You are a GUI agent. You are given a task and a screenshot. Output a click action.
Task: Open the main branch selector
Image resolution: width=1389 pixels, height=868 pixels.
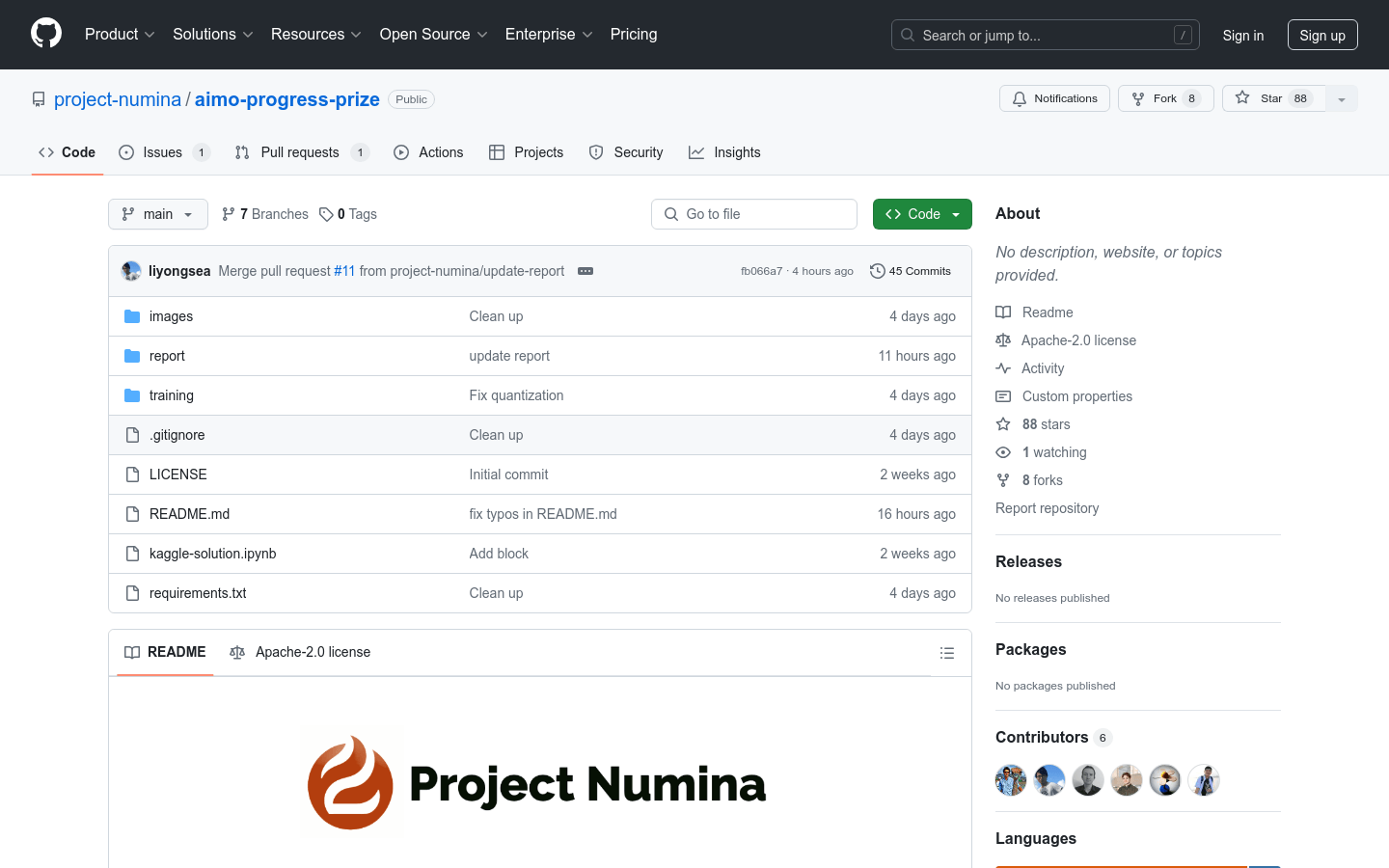(x=158, y=214)
